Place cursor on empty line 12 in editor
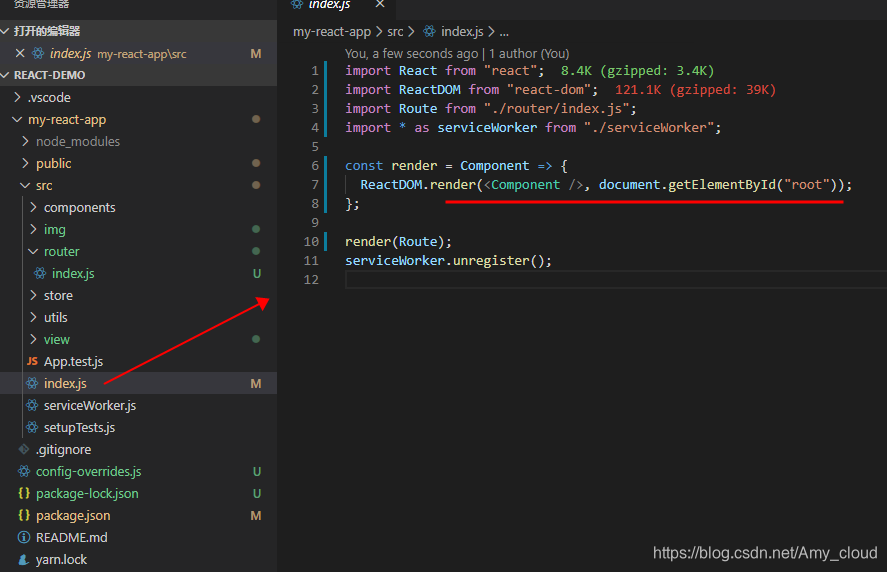 [615, 279]
